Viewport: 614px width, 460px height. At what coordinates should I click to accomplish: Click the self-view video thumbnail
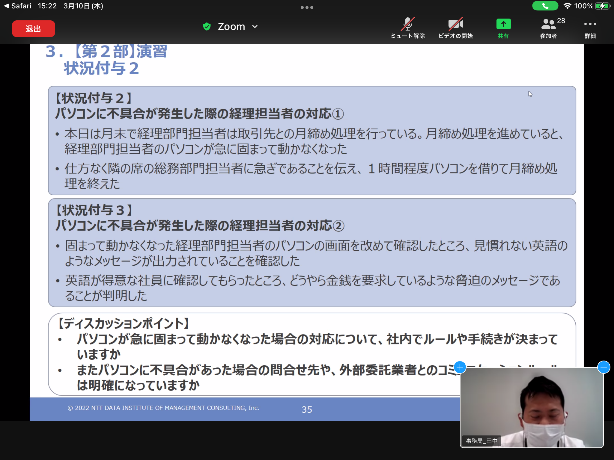[532, 407]
